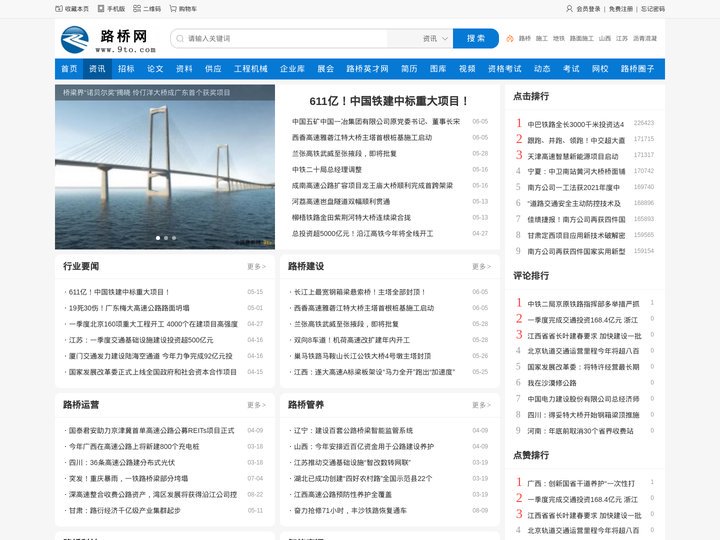Click hot keyword 山西
Viewport: 720px width, 540px height.
(x=605, y=39)
